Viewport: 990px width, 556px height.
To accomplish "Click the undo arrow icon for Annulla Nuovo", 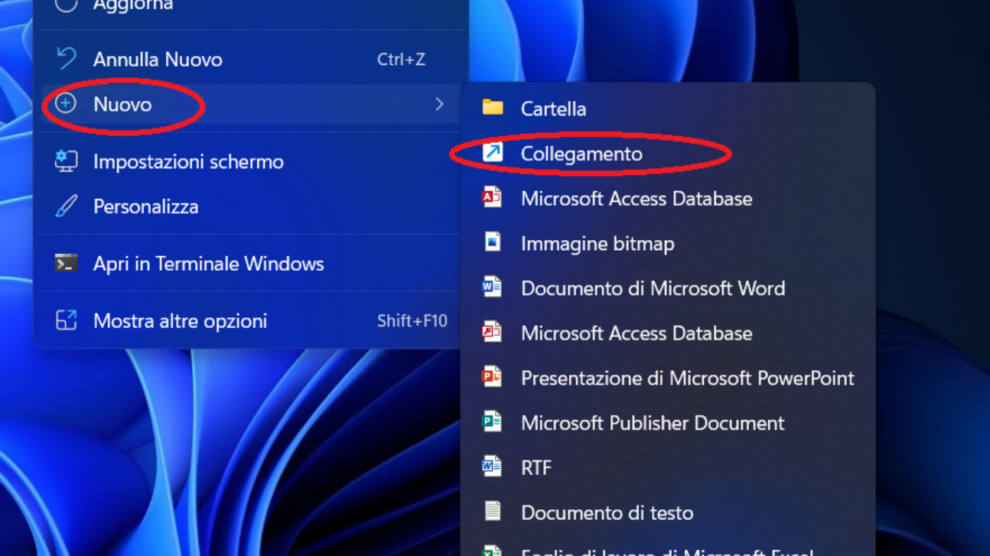I will [x=66, y=59].
